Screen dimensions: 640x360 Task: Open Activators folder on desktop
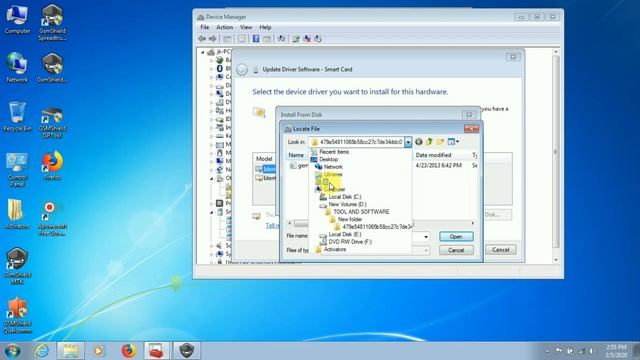coord(17,214)
